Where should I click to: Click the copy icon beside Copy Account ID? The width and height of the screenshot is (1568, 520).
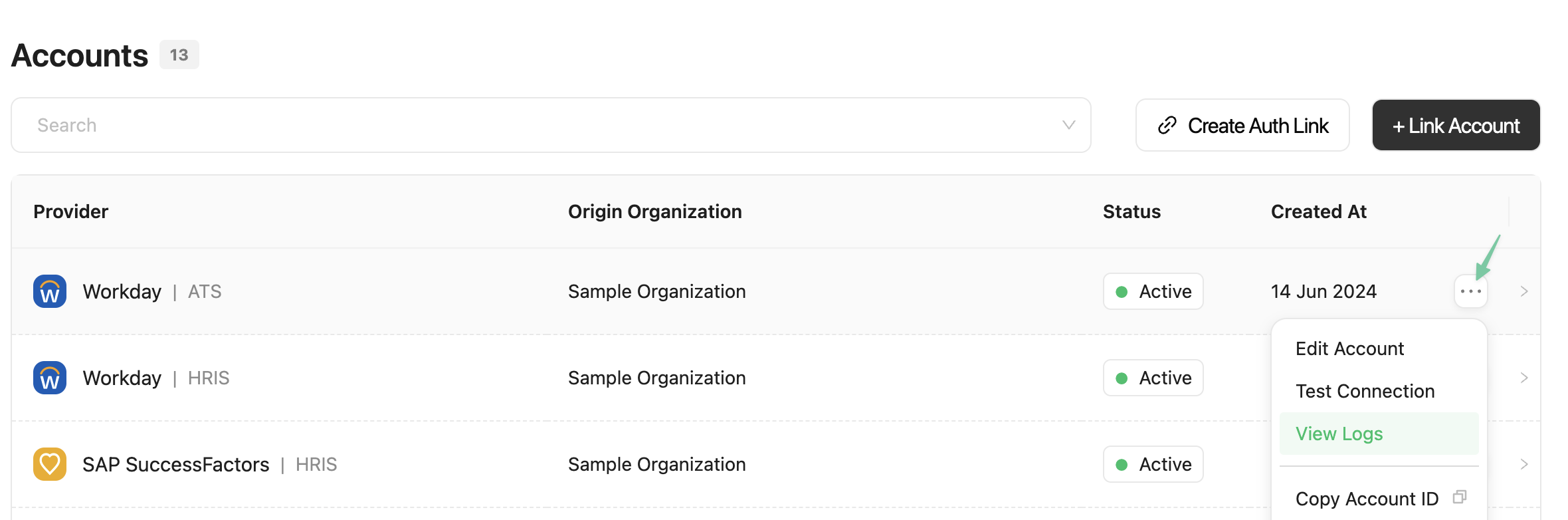pyautogui.click(x=1460, y=497)
